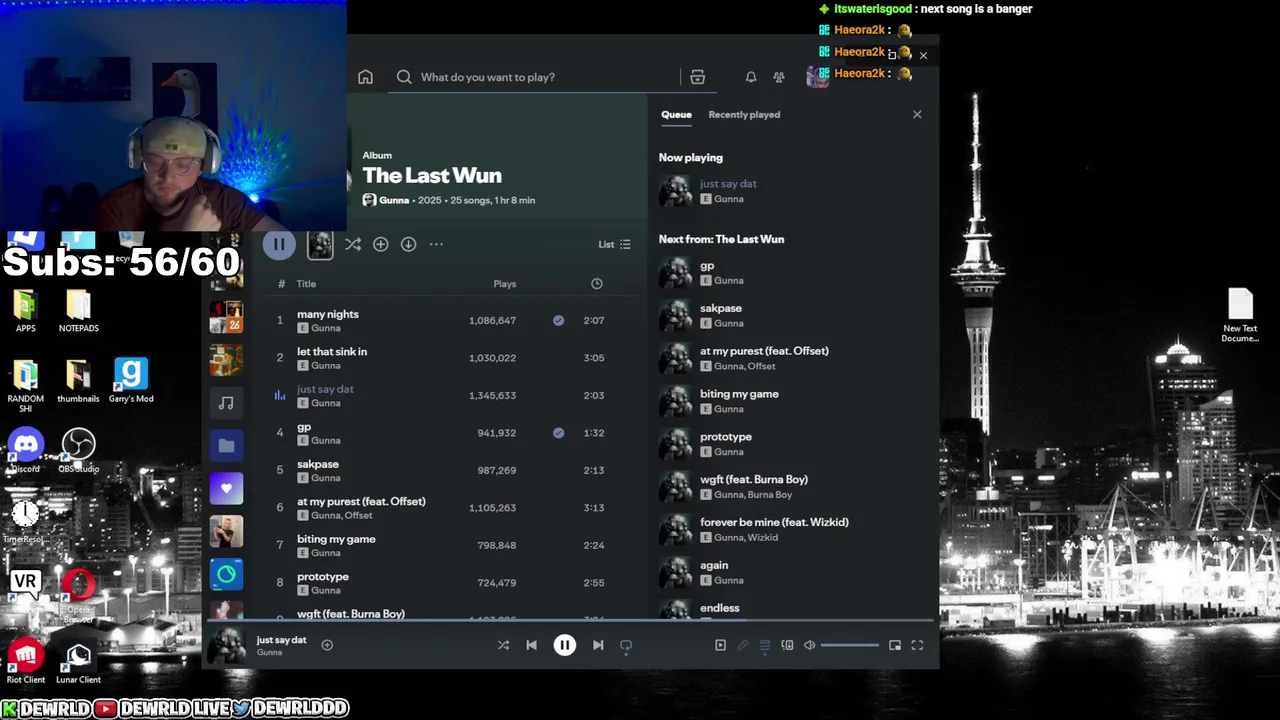The width and height of the screenshot is (1280, 720).
Task: Sort tracks by the Title column header
Action: 306,284
